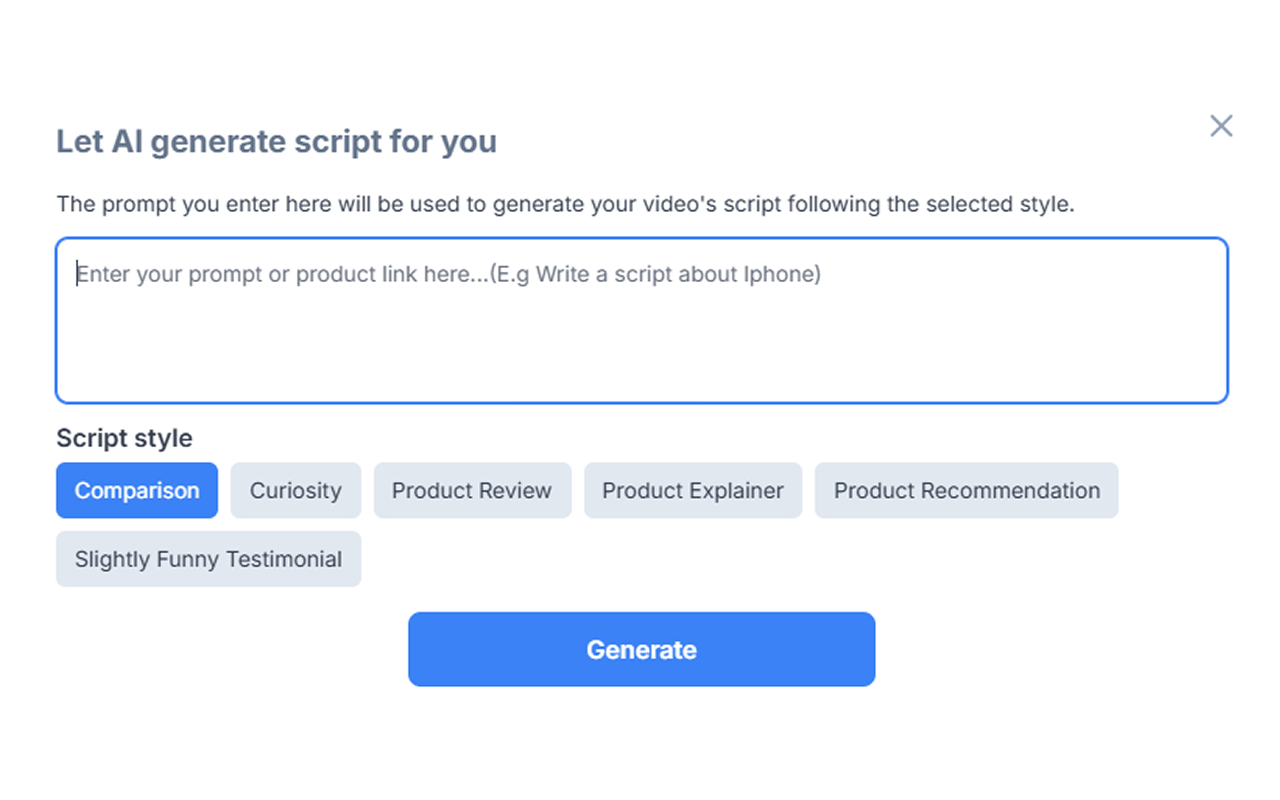Screen dimensions: 1280x800
Task: Choose Product Recommendation style option
Action: coord(966,491)
